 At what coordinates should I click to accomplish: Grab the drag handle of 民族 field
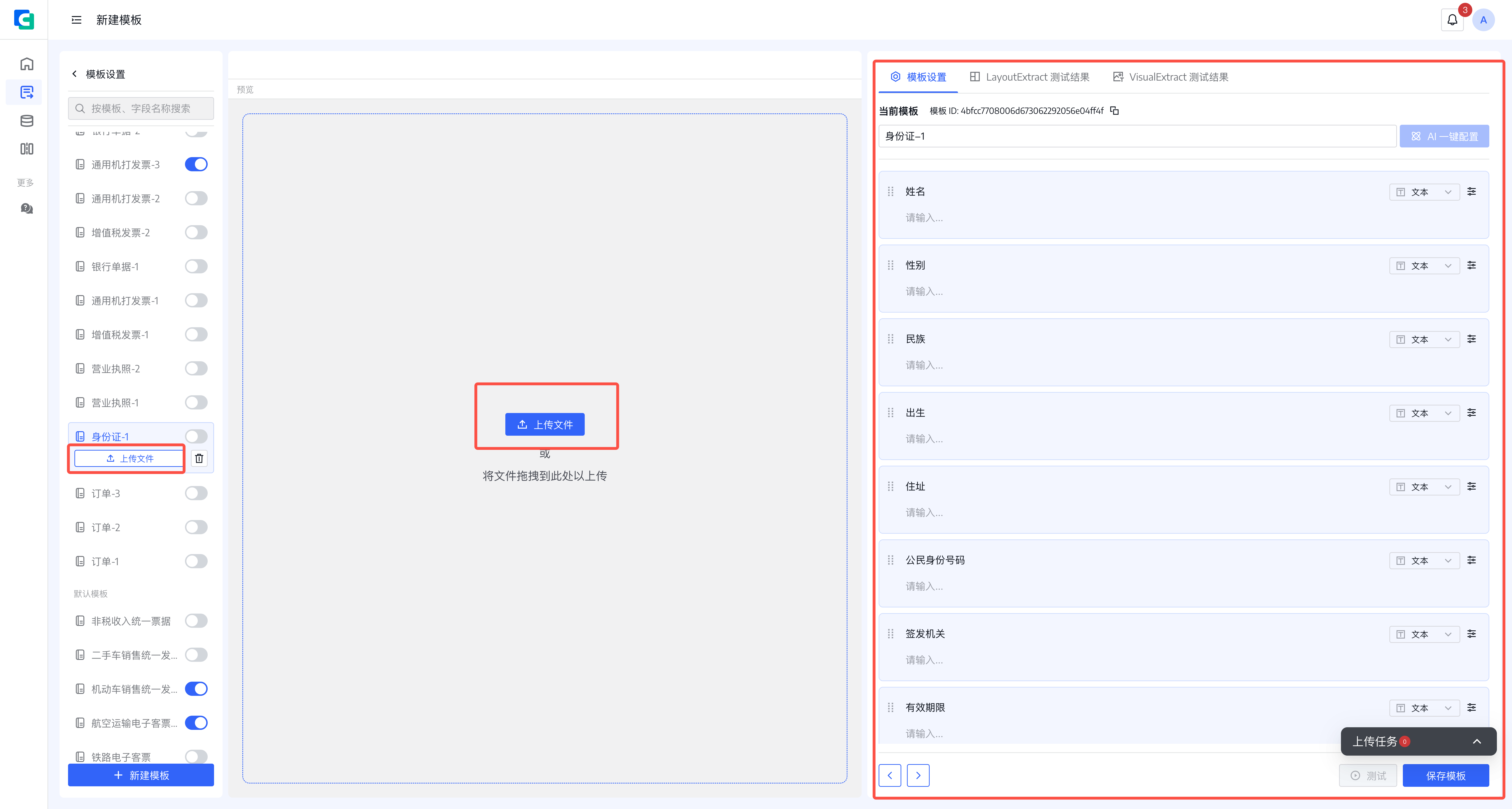(x=890, y=339)
